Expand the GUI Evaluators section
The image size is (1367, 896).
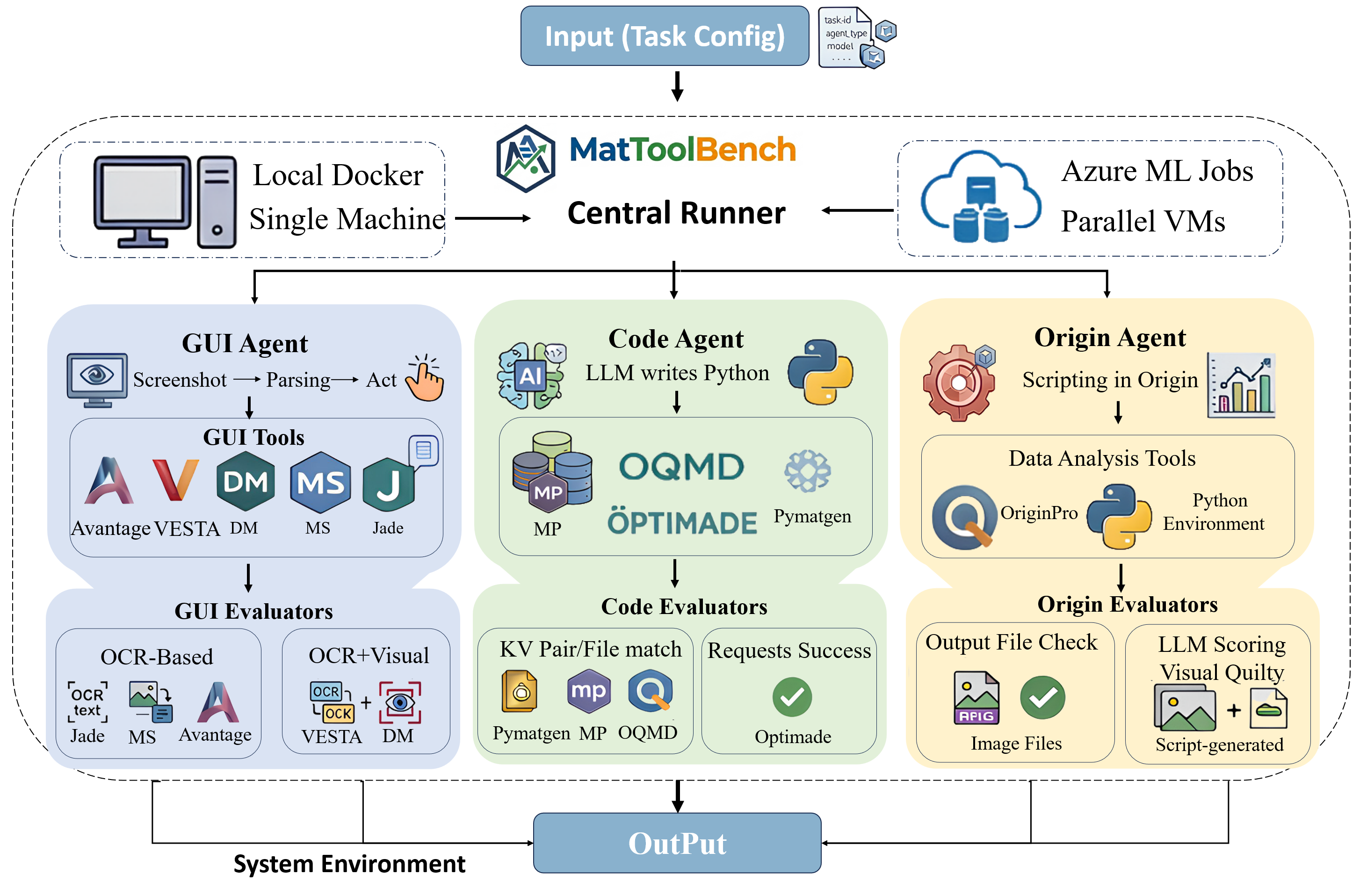(254, 611)
